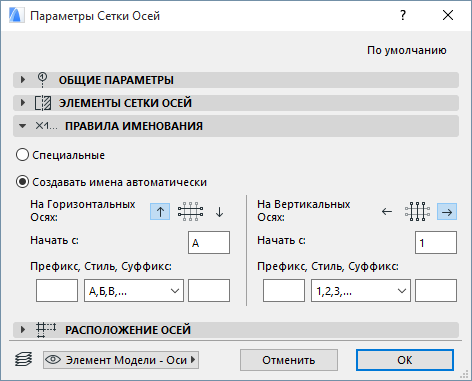Open the 1,2,3,... style dropdown
This screenshot has width=472, height=381.
pos(361,291)
